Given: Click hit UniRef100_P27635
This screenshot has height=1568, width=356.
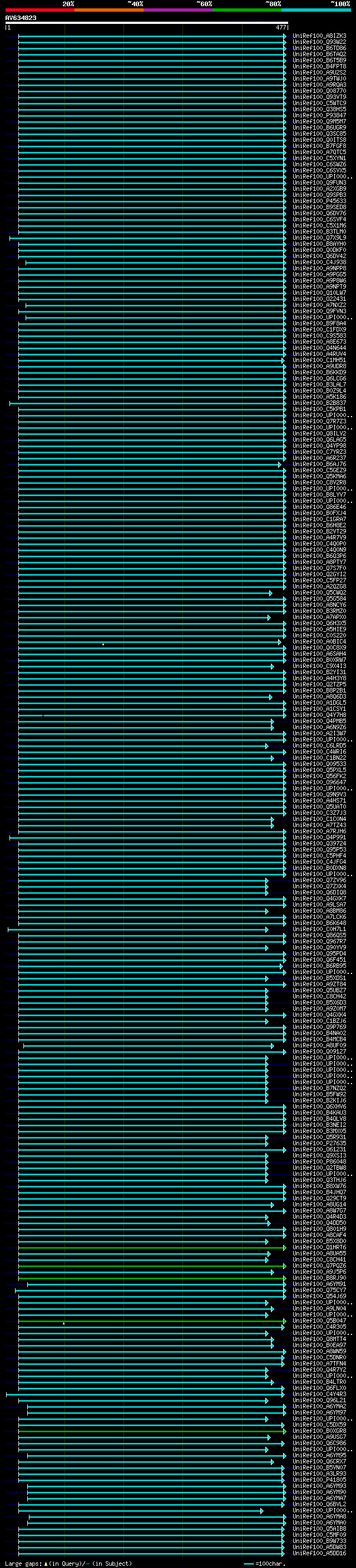Looking at the screenshot, I should coord(319,1143).
